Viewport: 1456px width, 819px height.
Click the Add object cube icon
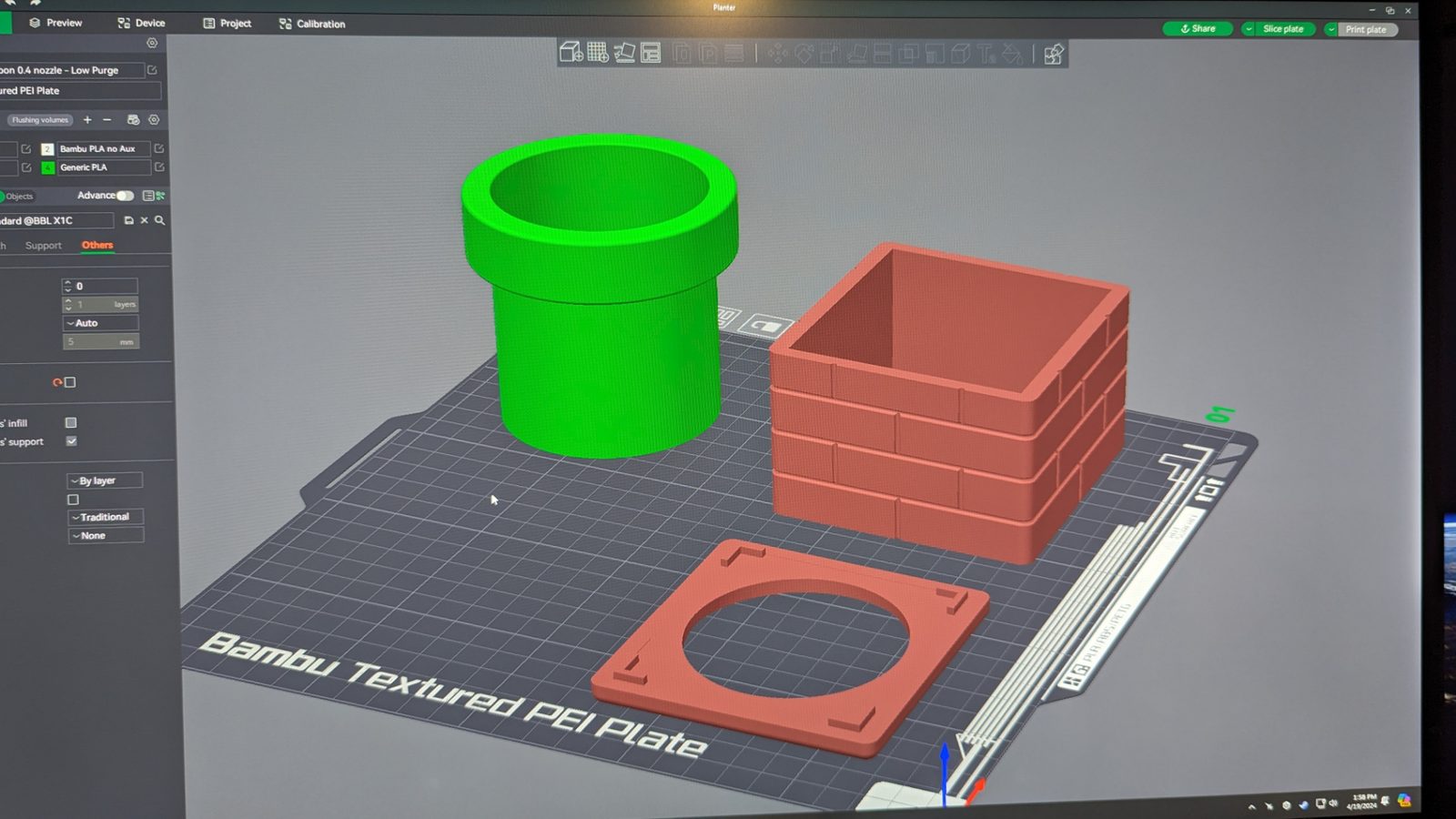click(x=571, y=53)
